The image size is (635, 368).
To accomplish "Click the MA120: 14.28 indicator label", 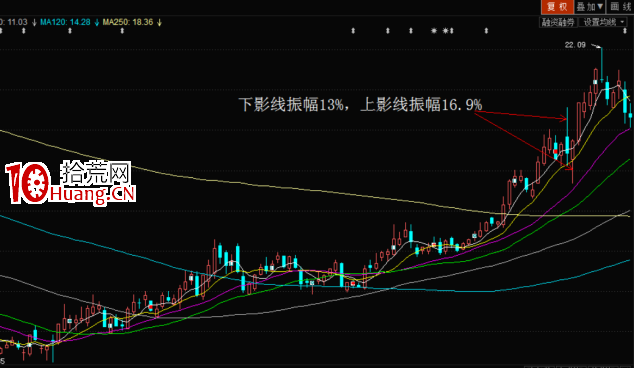I will click(65, 22).
